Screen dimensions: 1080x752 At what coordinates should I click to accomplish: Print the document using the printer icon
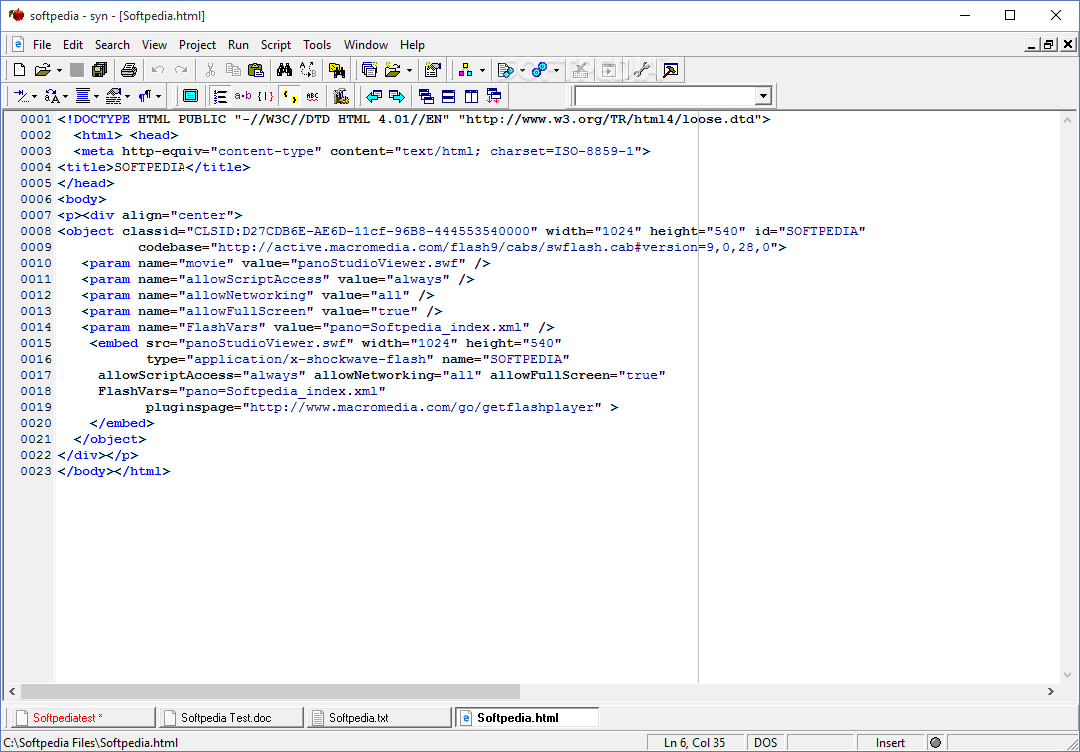tap(129, 70)
